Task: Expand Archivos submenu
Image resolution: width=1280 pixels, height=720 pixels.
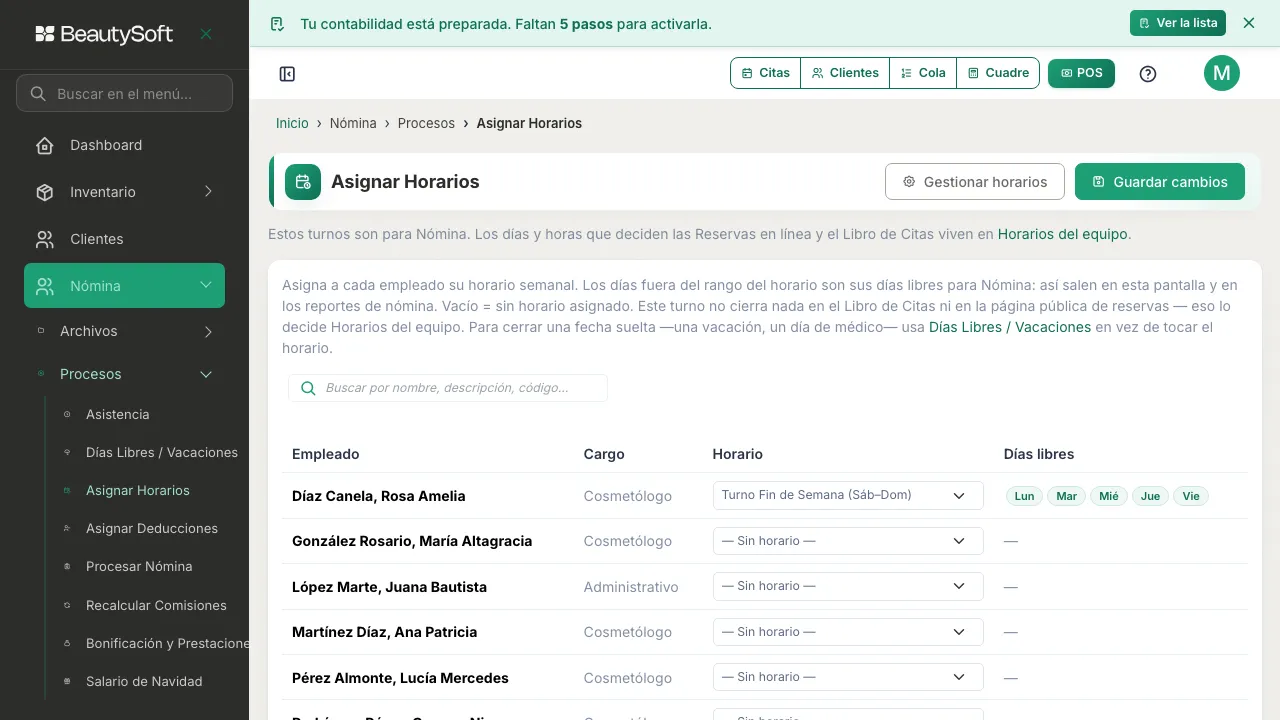Action: coord(124,331)
